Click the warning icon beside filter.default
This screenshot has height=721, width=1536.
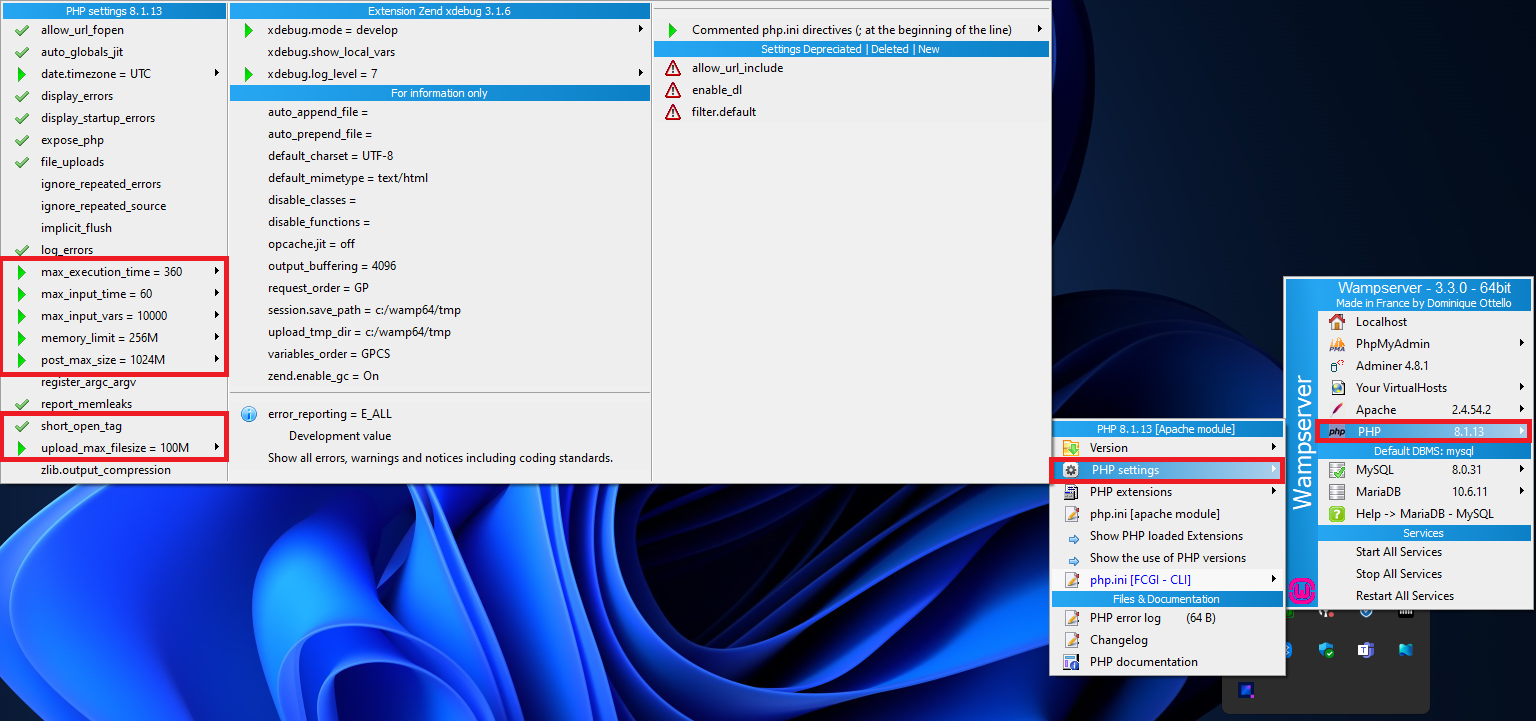click(x=673, y=112)
